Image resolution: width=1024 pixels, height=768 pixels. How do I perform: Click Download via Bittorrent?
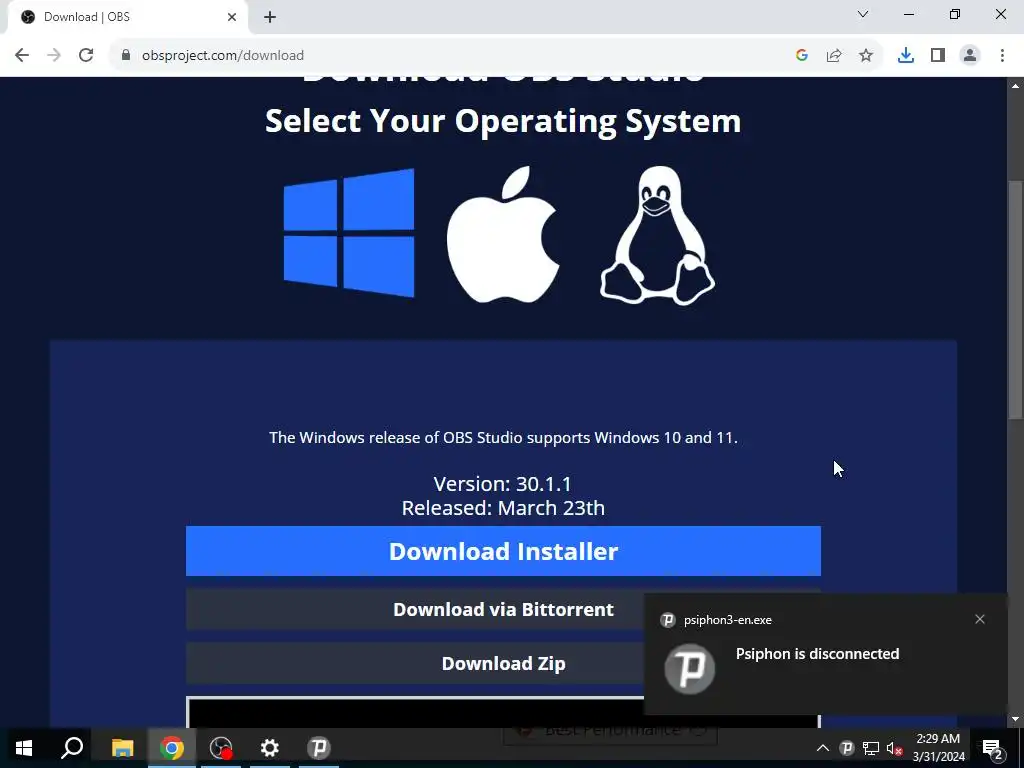(x=503, y=609)
